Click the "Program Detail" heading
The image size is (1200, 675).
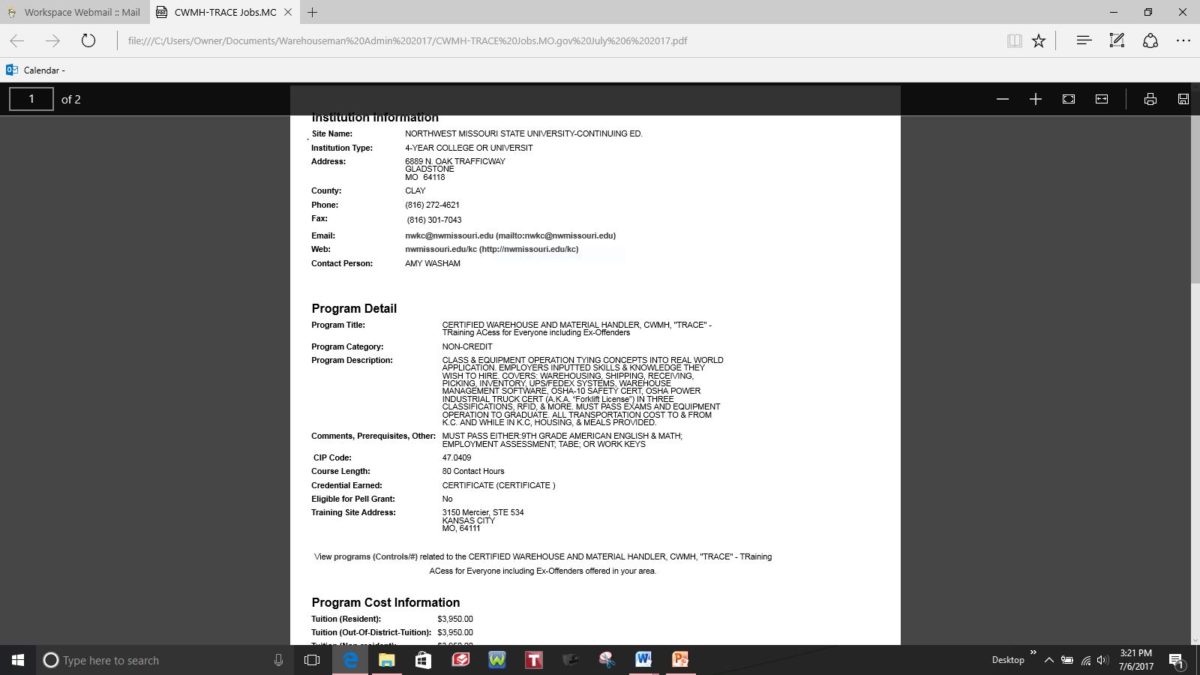tap(354, 308)
